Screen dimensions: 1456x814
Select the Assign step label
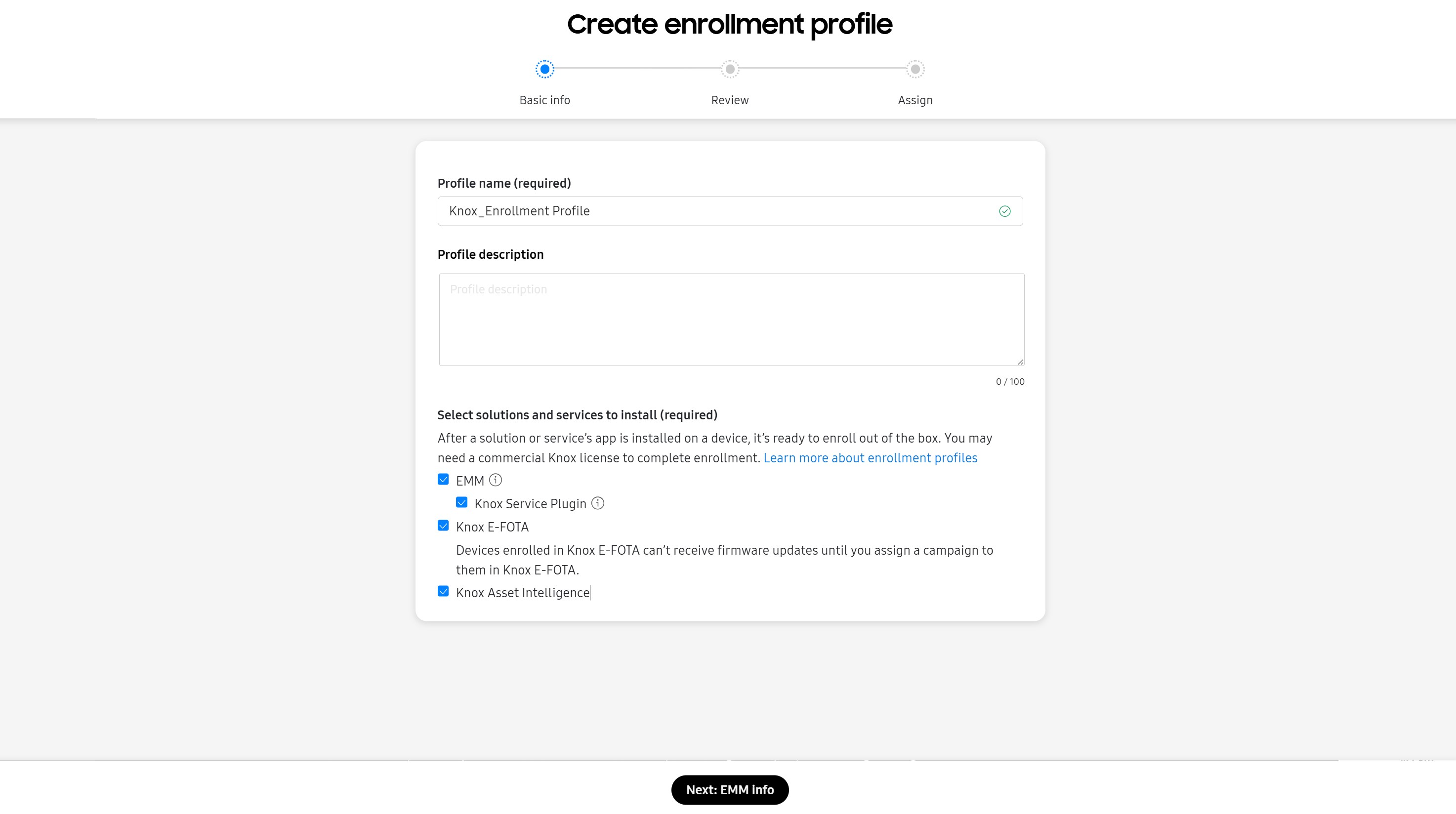tap(915, 100)
